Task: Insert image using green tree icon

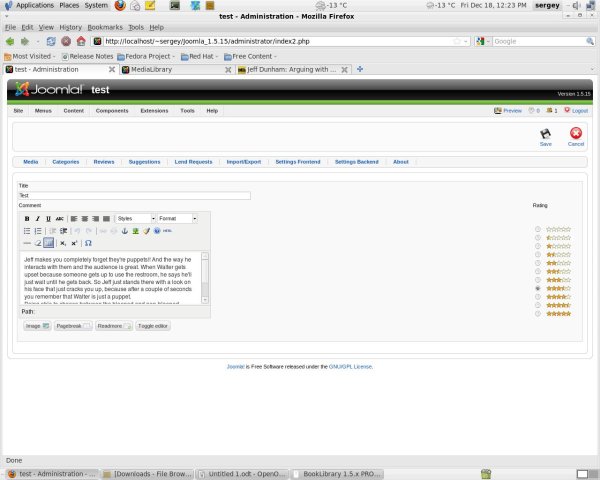Action: click(x=135, y=231)
